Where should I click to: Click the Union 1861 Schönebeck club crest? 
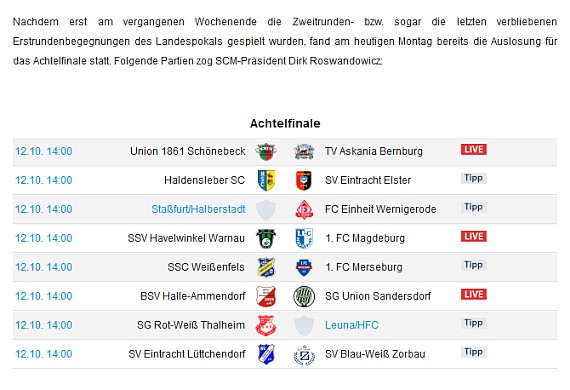tap(266, 152)
